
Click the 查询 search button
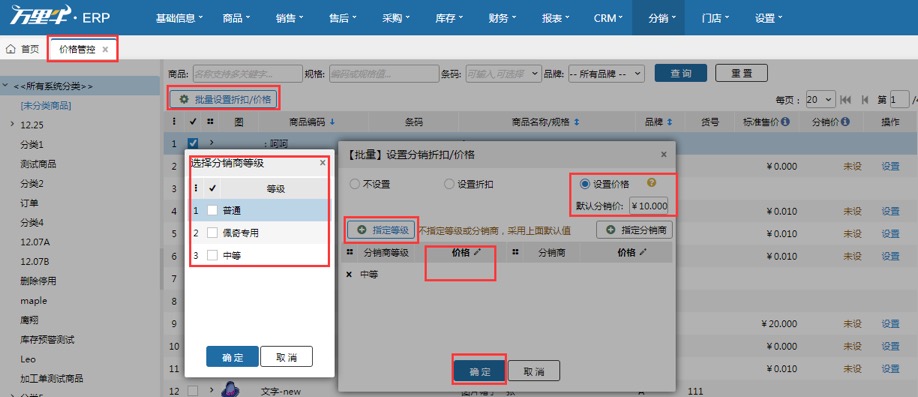tap(680, 73)
